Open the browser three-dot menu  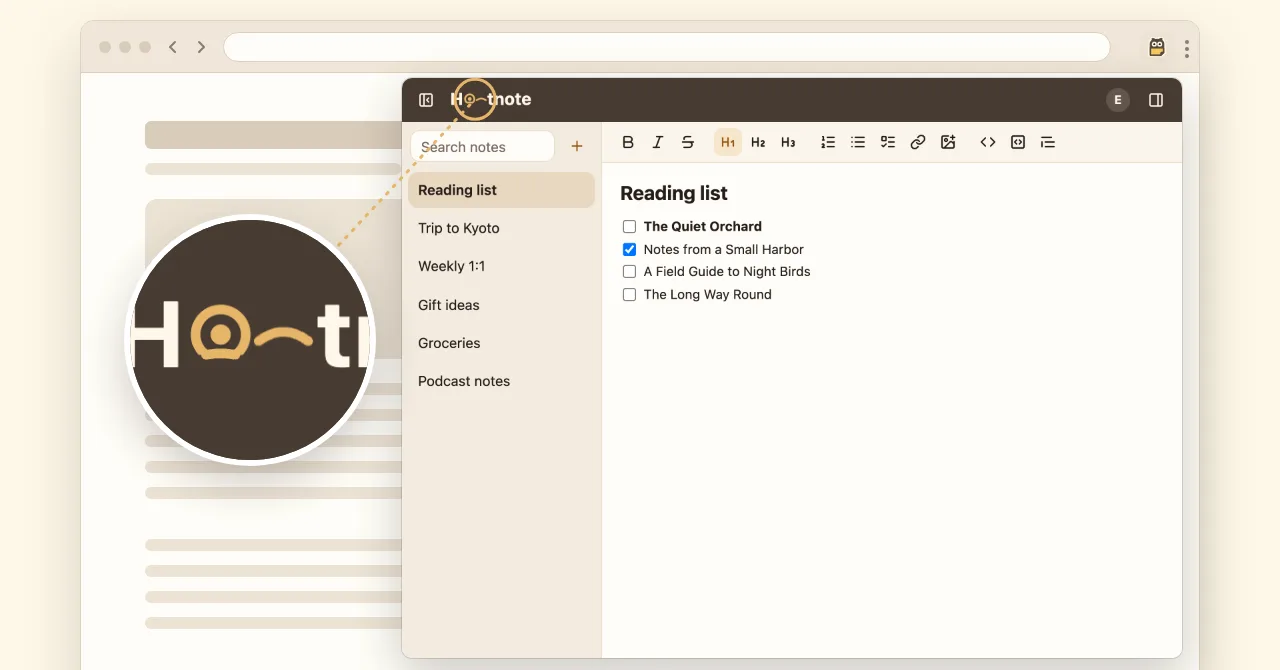click(1187, 48)
